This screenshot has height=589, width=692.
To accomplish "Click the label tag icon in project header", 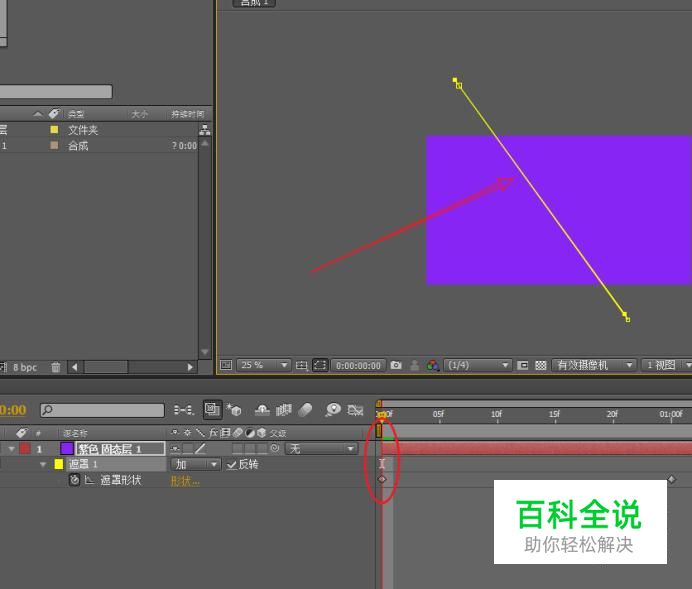I will click(54, 114).
